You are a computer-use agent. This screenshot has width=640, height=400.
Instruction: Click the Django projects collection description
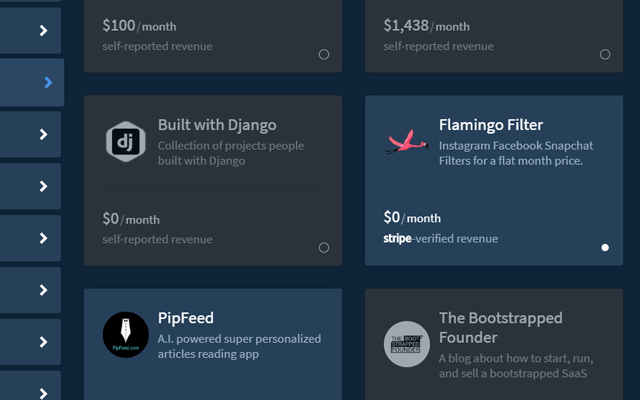230,153
